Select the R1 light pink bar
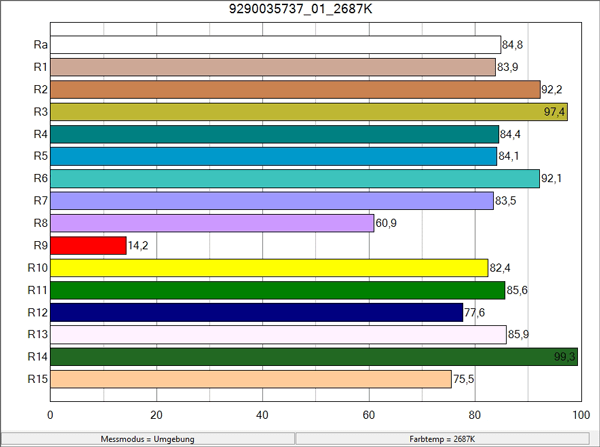This screenshot has height=447, width=600. point(273,67)
